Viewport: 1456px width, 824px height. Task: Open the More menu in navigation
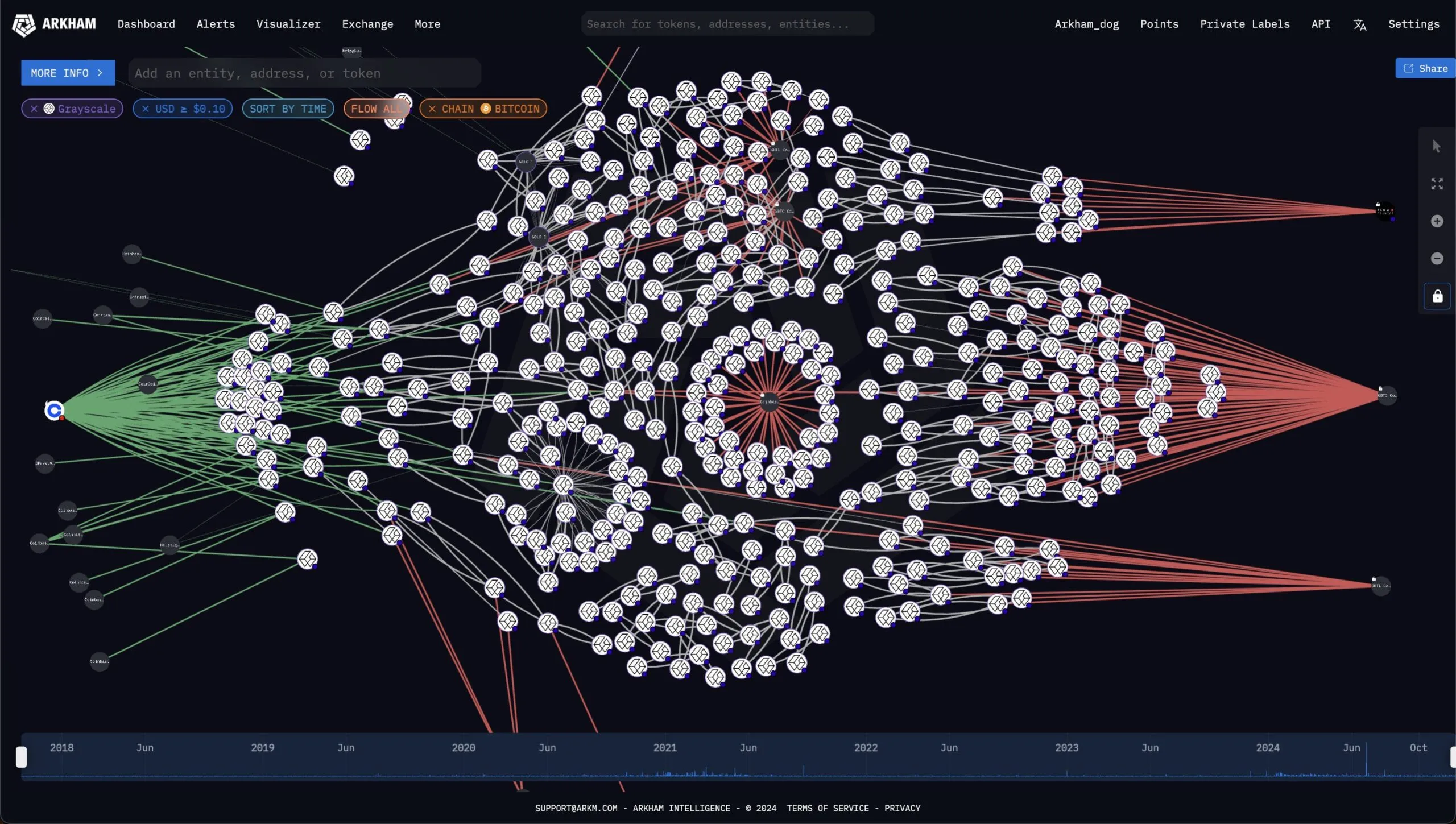[427, 24]
